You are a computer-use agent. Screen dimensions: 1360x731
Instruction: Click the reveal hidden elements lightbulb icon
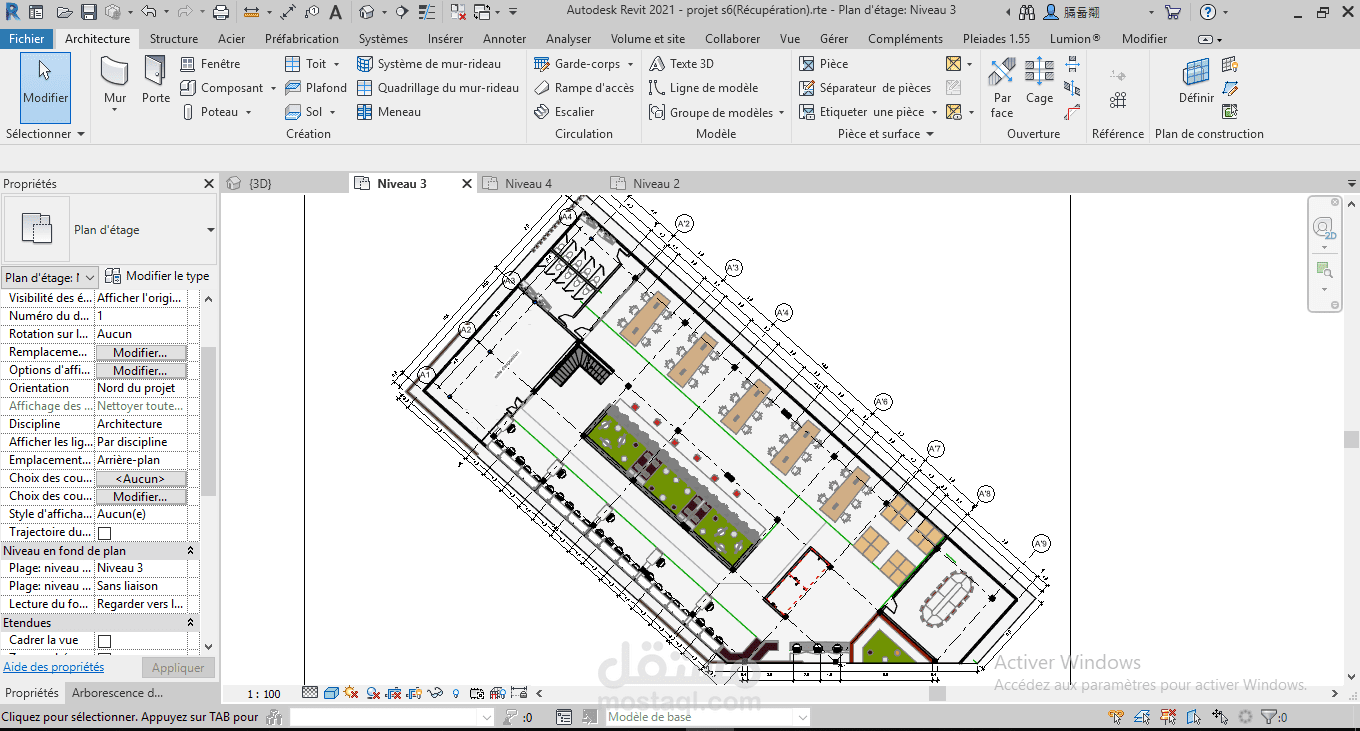click(456, 692)
